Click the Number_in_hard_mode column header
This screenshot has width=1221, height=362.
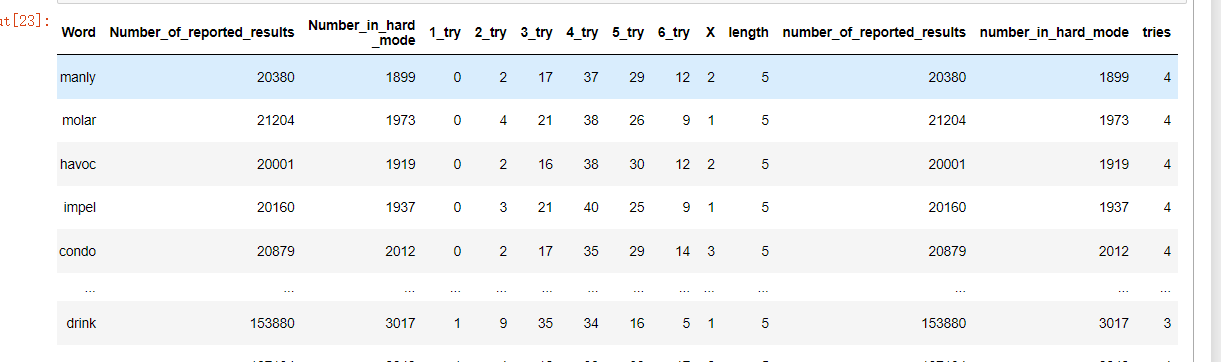point(362,32)
